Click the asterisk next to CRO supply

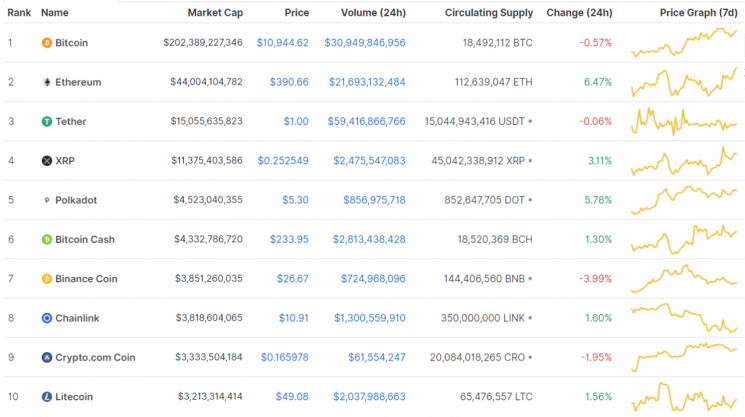coord(530,358)
